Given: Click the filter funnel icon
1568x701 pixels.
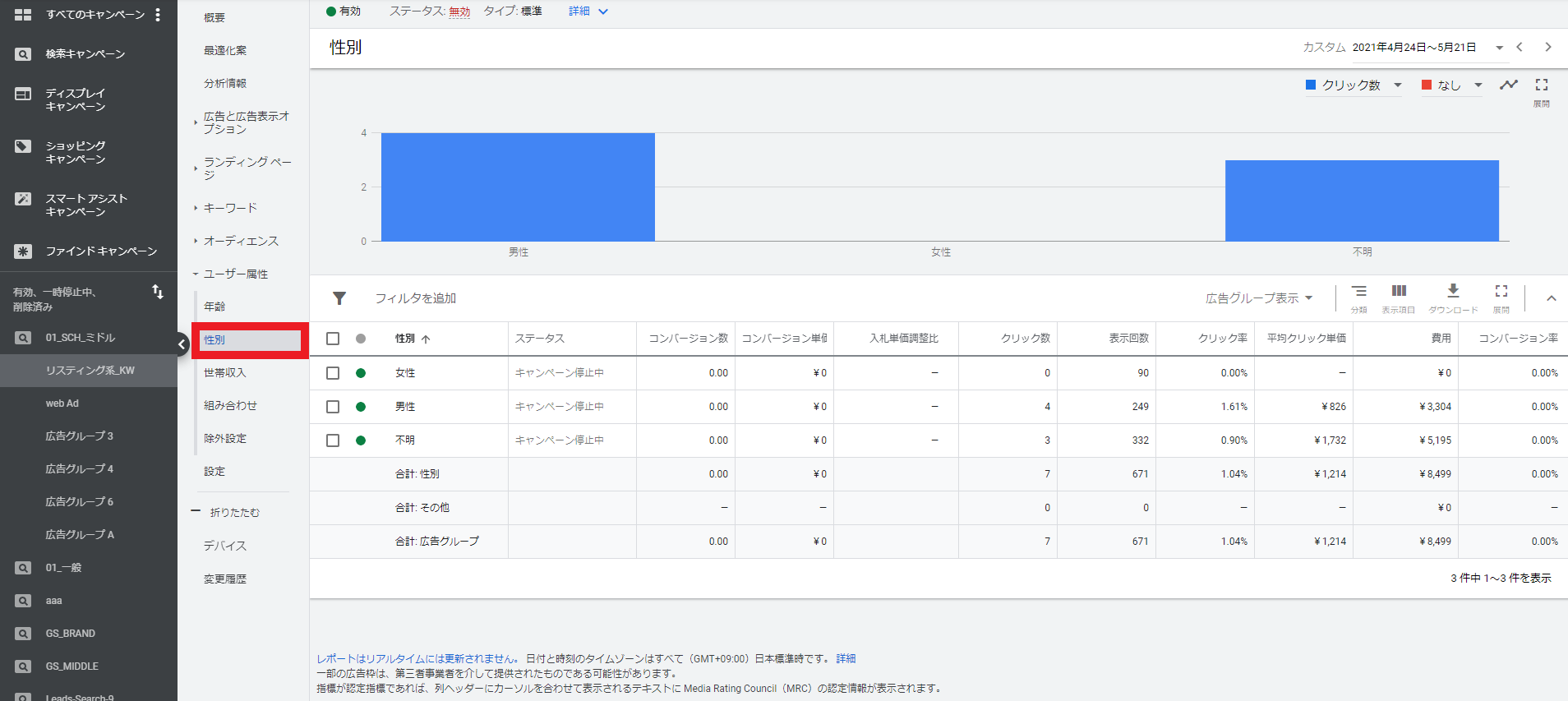Looking at the screenshot, I should [339, 298].
